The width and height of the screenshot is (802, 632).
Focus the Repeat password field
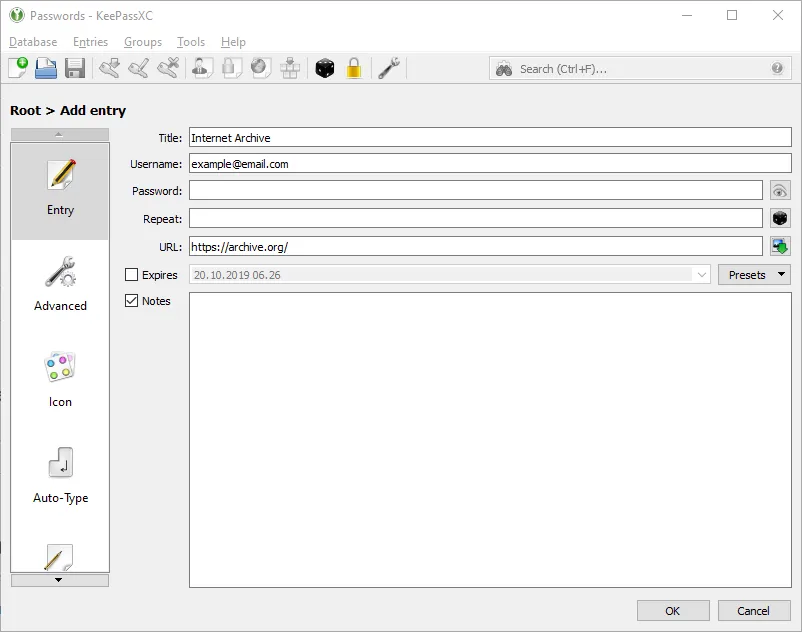pos(476,218)
